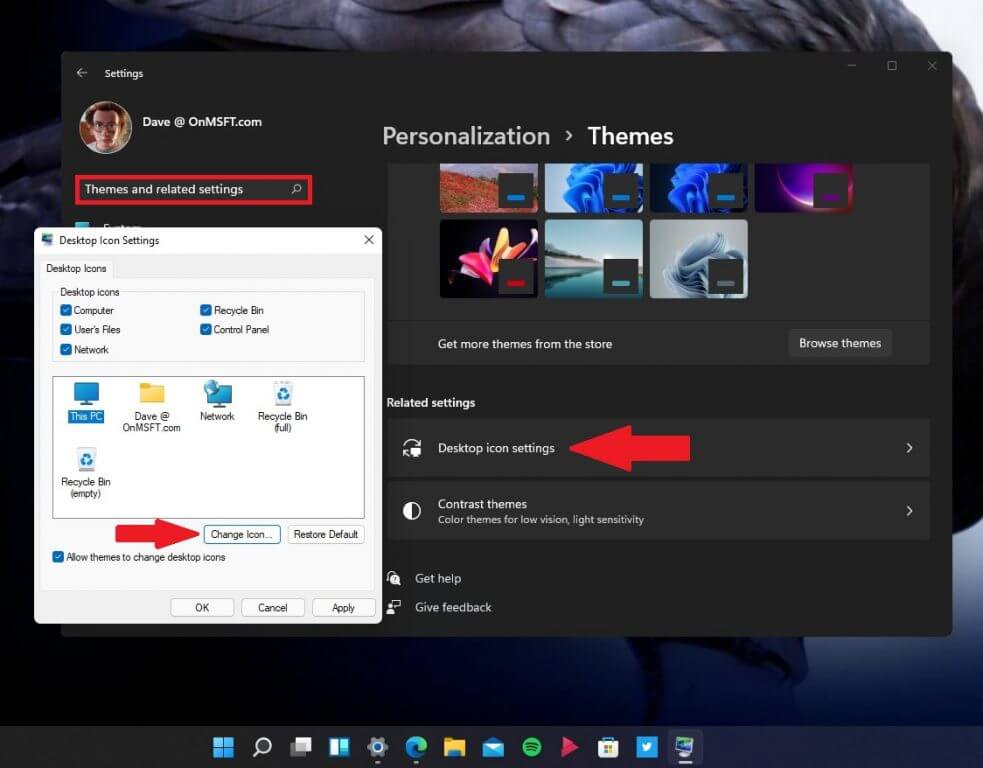Click the Browse themes button
The image size is (983, 768).
tap(839, 343)
